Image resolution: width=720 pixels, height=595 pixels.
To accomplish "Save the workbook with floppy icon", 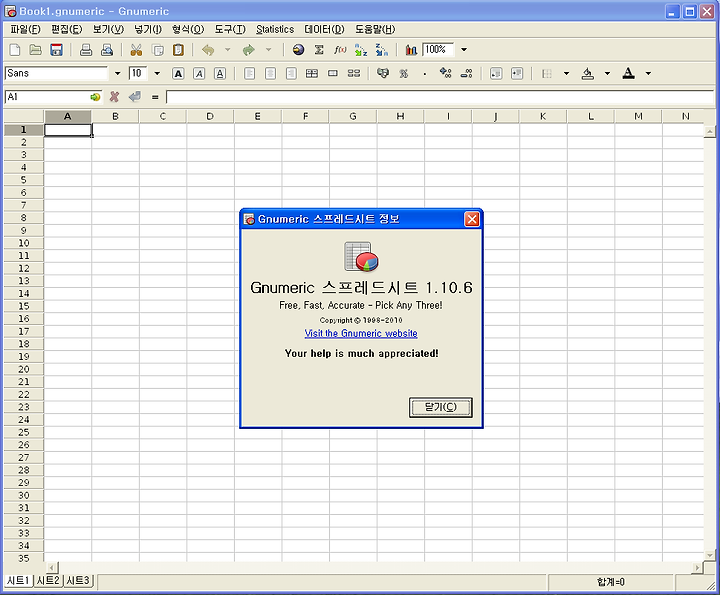I will [x=56, y=50].
